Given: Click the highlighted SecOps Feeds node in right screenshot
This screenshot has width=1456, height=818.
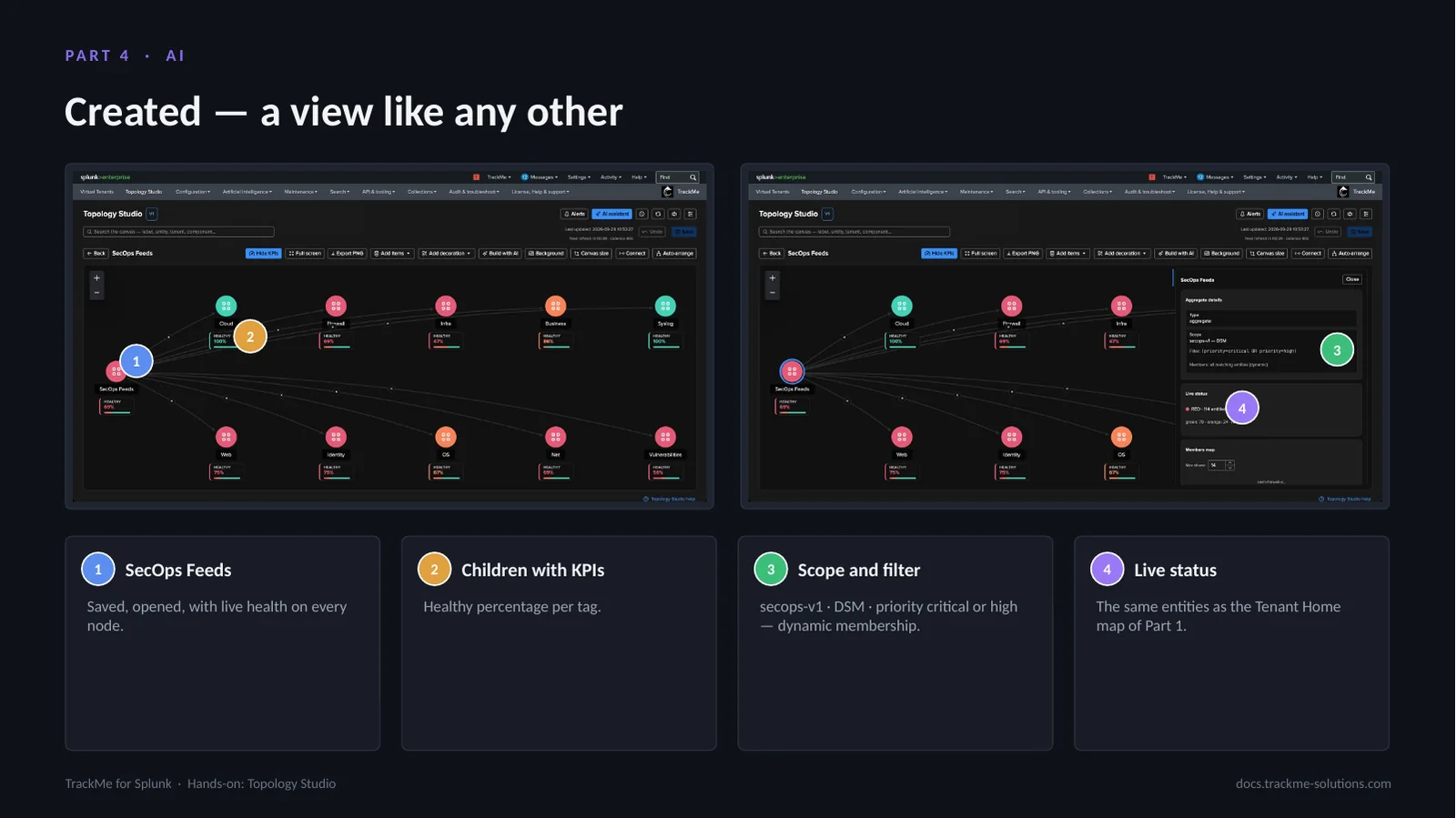Looking at the screenshot, I should pos(792,371).
